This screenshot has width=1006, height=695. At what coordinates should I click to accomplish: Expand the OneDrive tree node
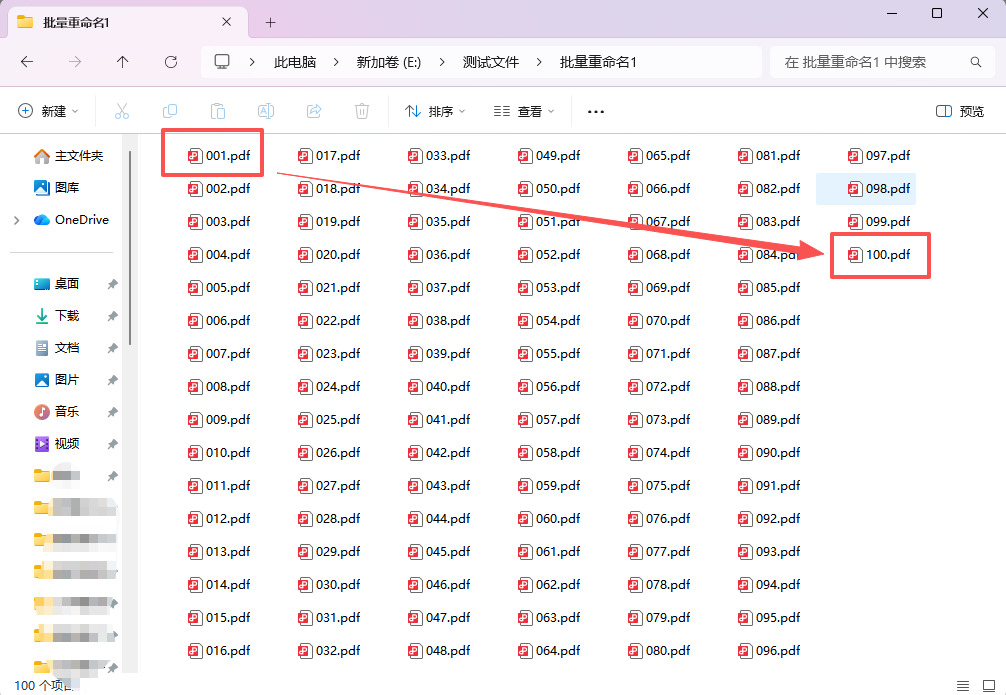point(17,220)
